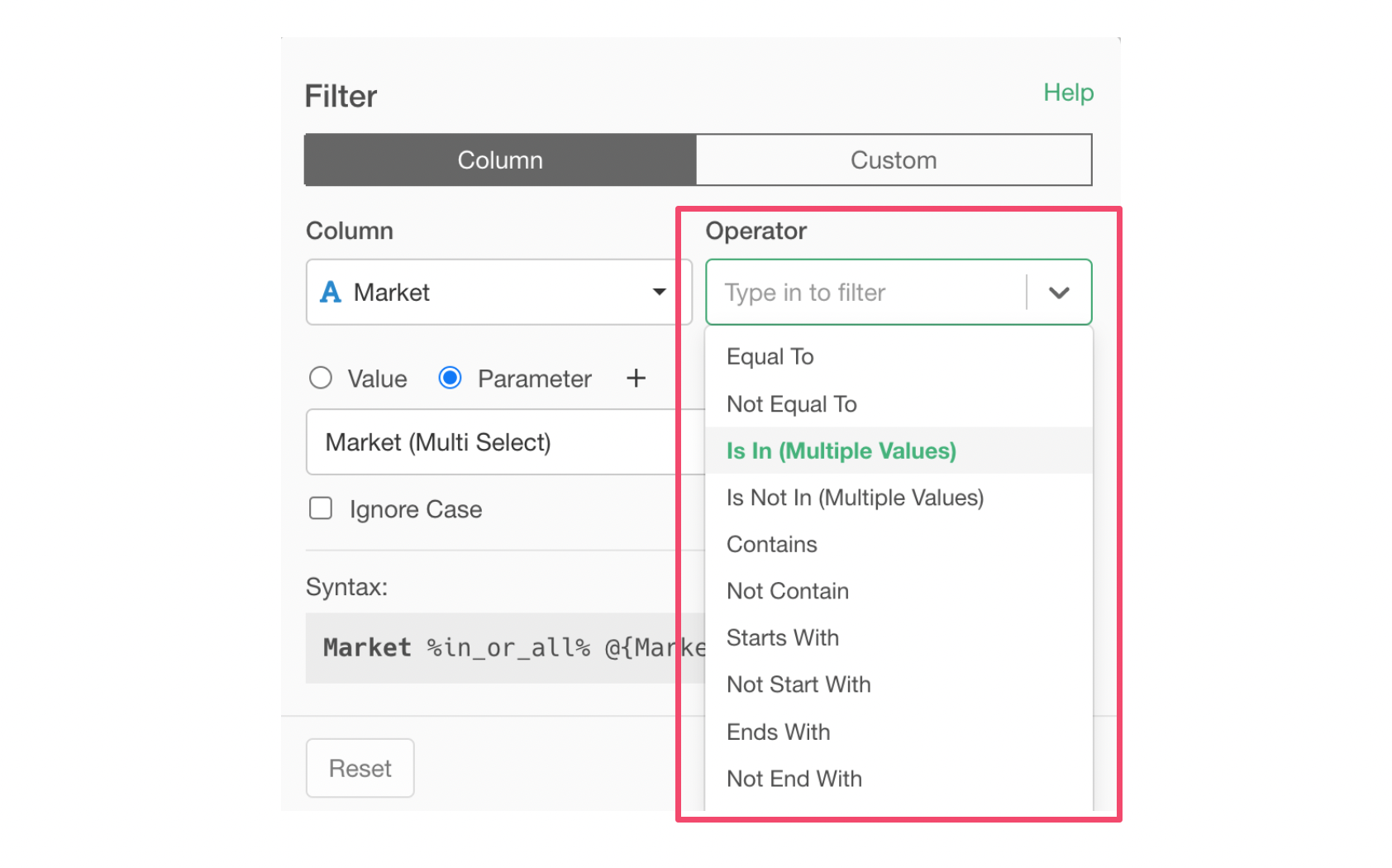Choose the Starts With operator
Viewport: 1392px width, 868px height.
click(782, 638)
